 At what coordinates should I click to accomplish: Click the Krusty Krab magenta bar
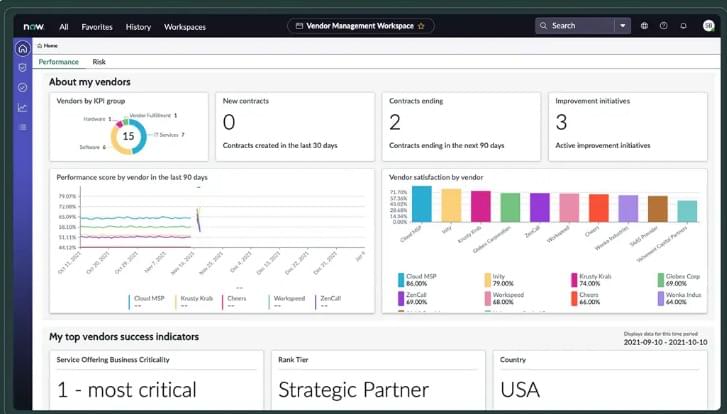[481, 206]
